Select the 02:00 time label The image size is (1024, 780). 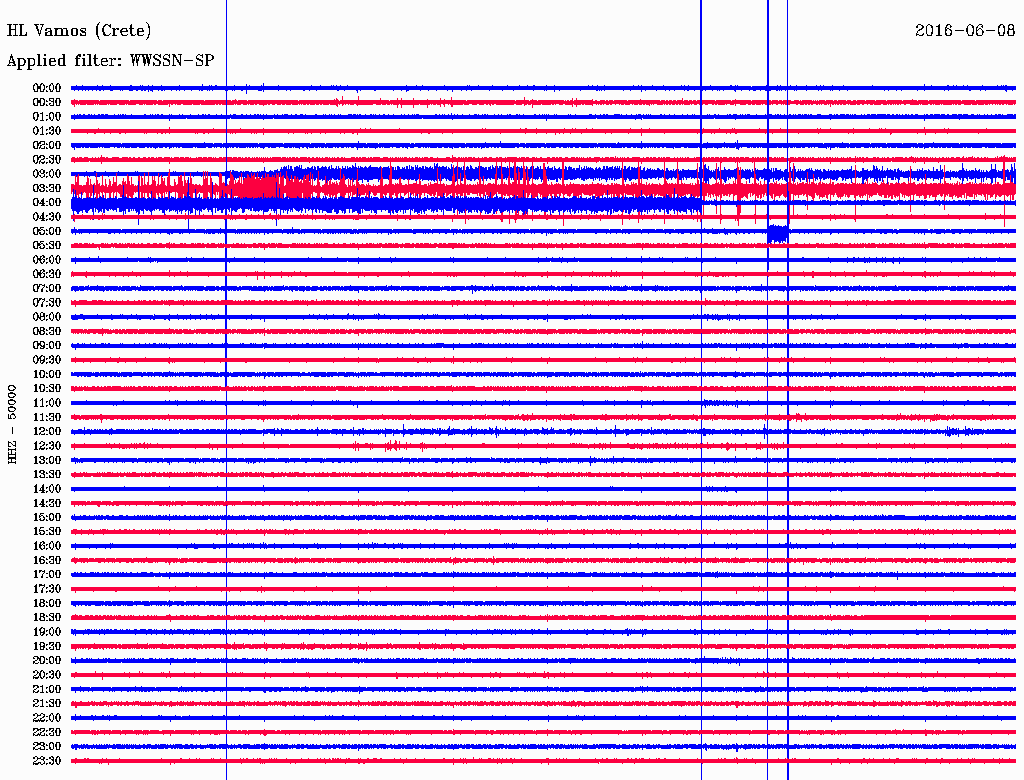[47, 145]
